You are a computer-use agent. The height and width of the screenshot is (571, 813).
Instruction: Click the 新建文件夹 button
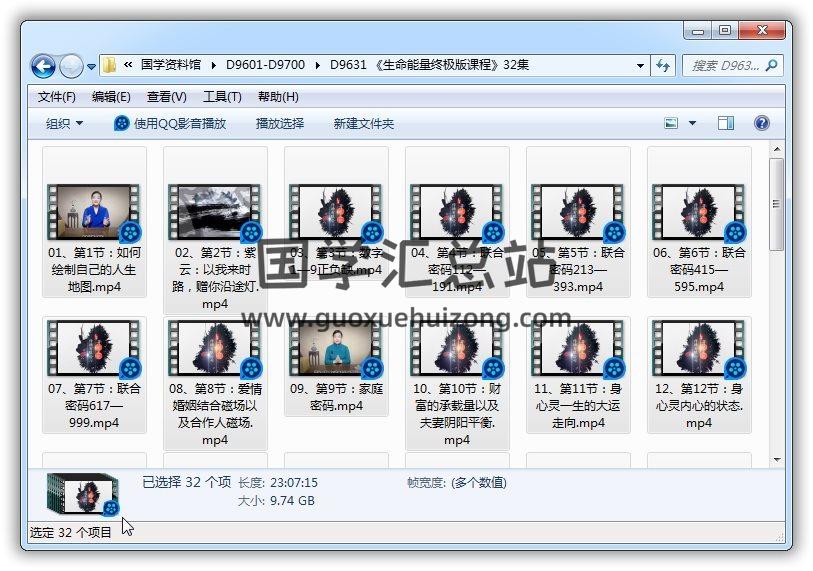363,123
